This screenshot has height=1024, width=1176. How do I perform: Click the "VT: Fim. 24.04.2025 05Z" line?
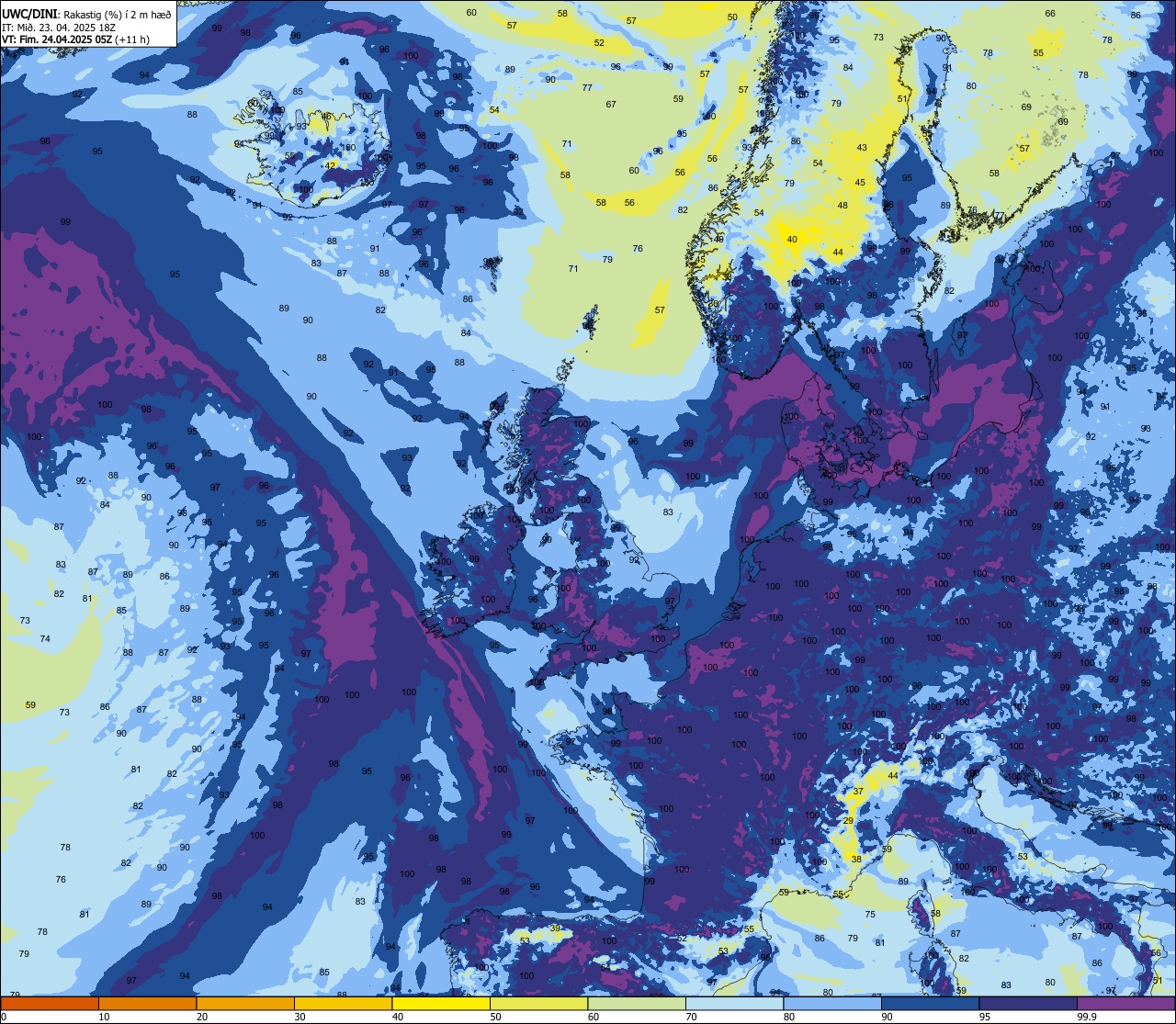click(x=57, y=39)
